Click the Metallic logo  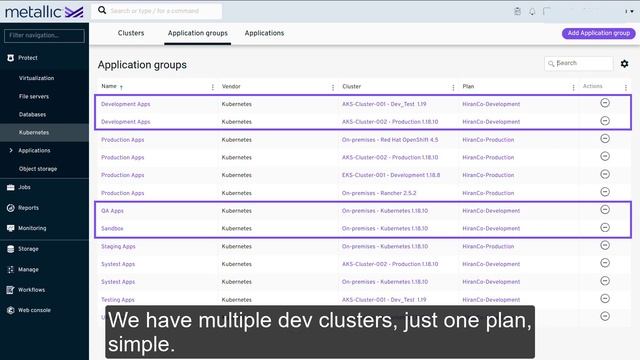pyautogui.click(x=44, y=12)
